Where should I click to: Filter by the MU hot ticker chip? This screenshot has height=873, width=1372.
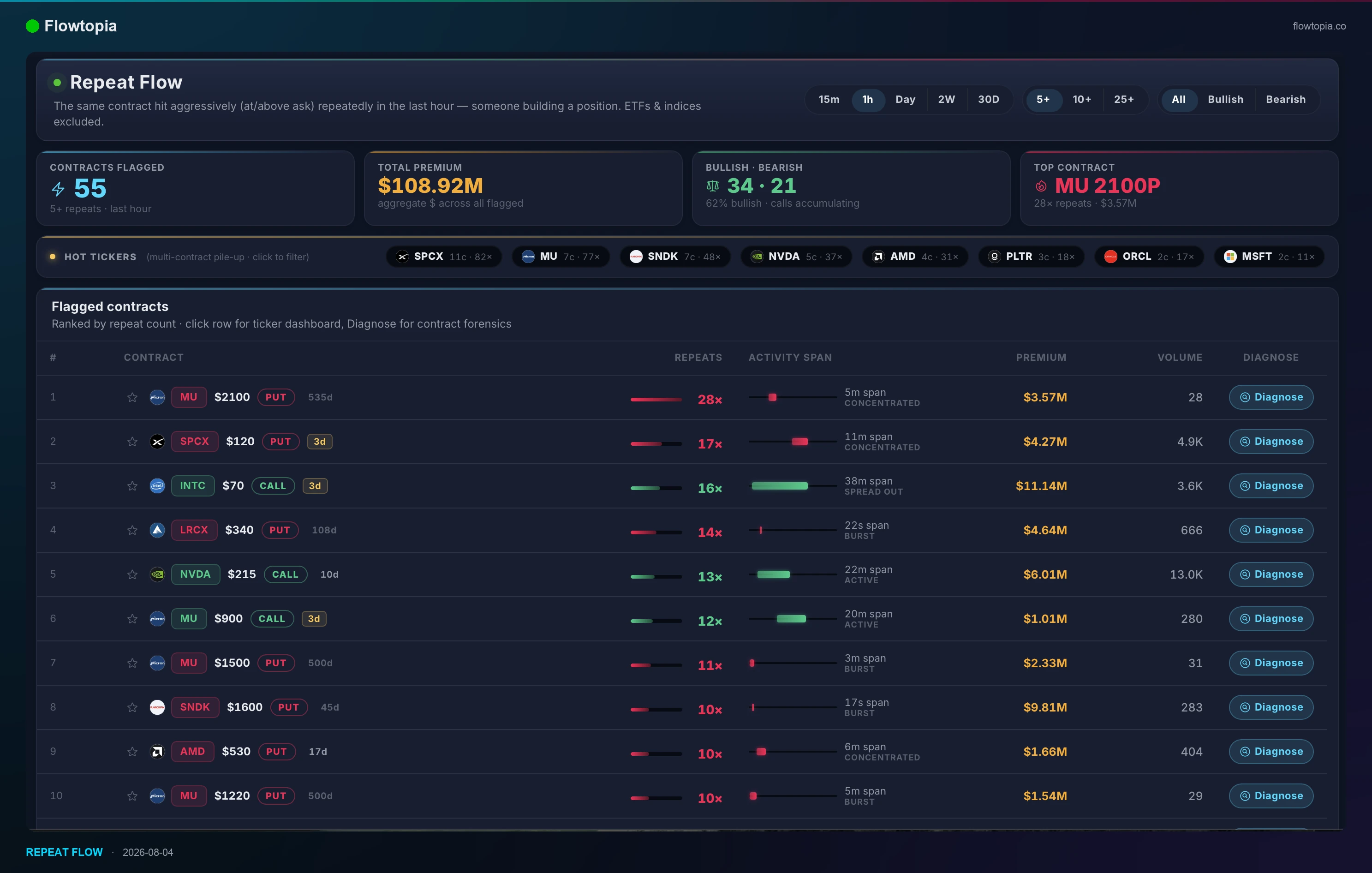click(561, 257)
